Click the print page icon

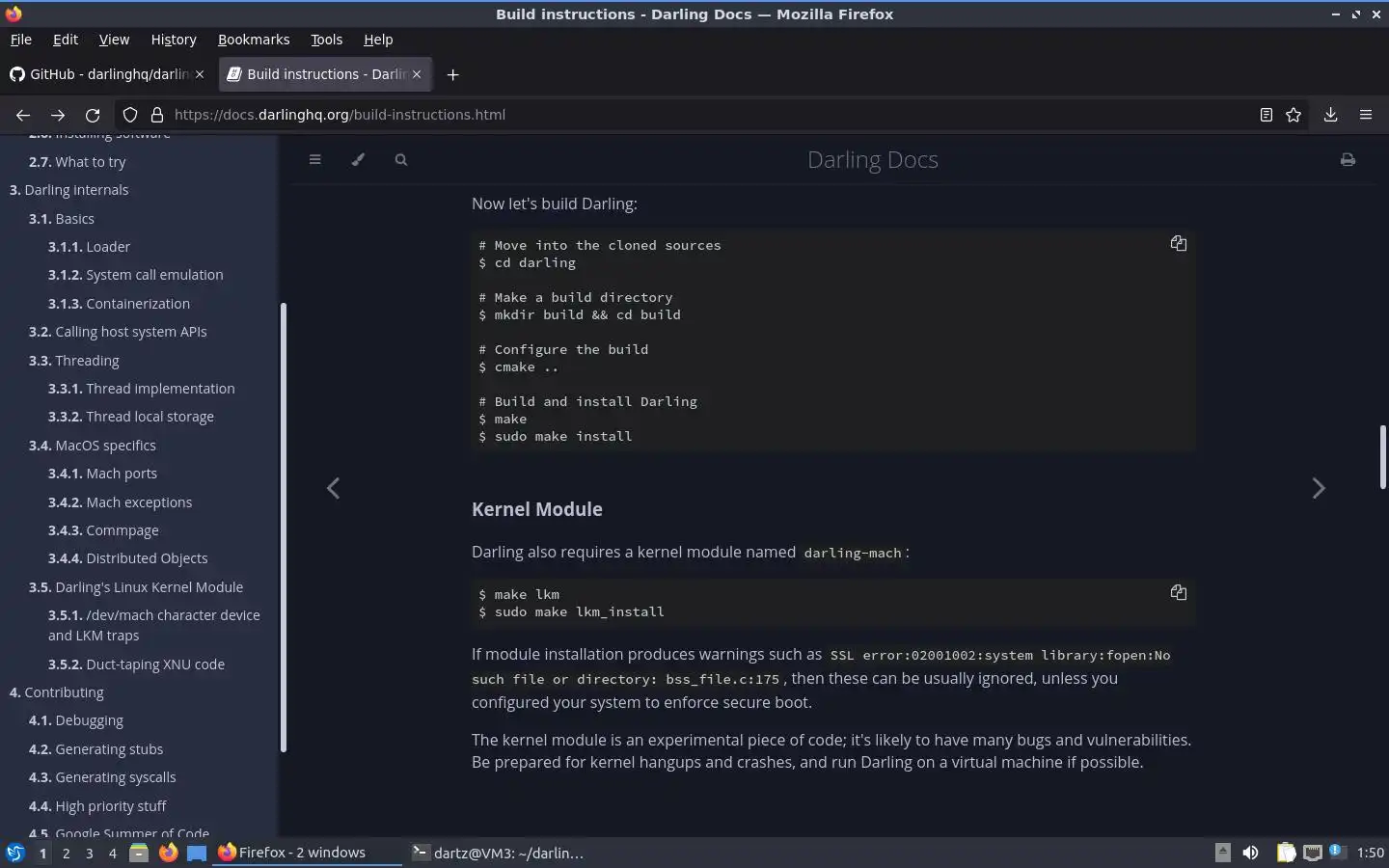click(1348, 160)
